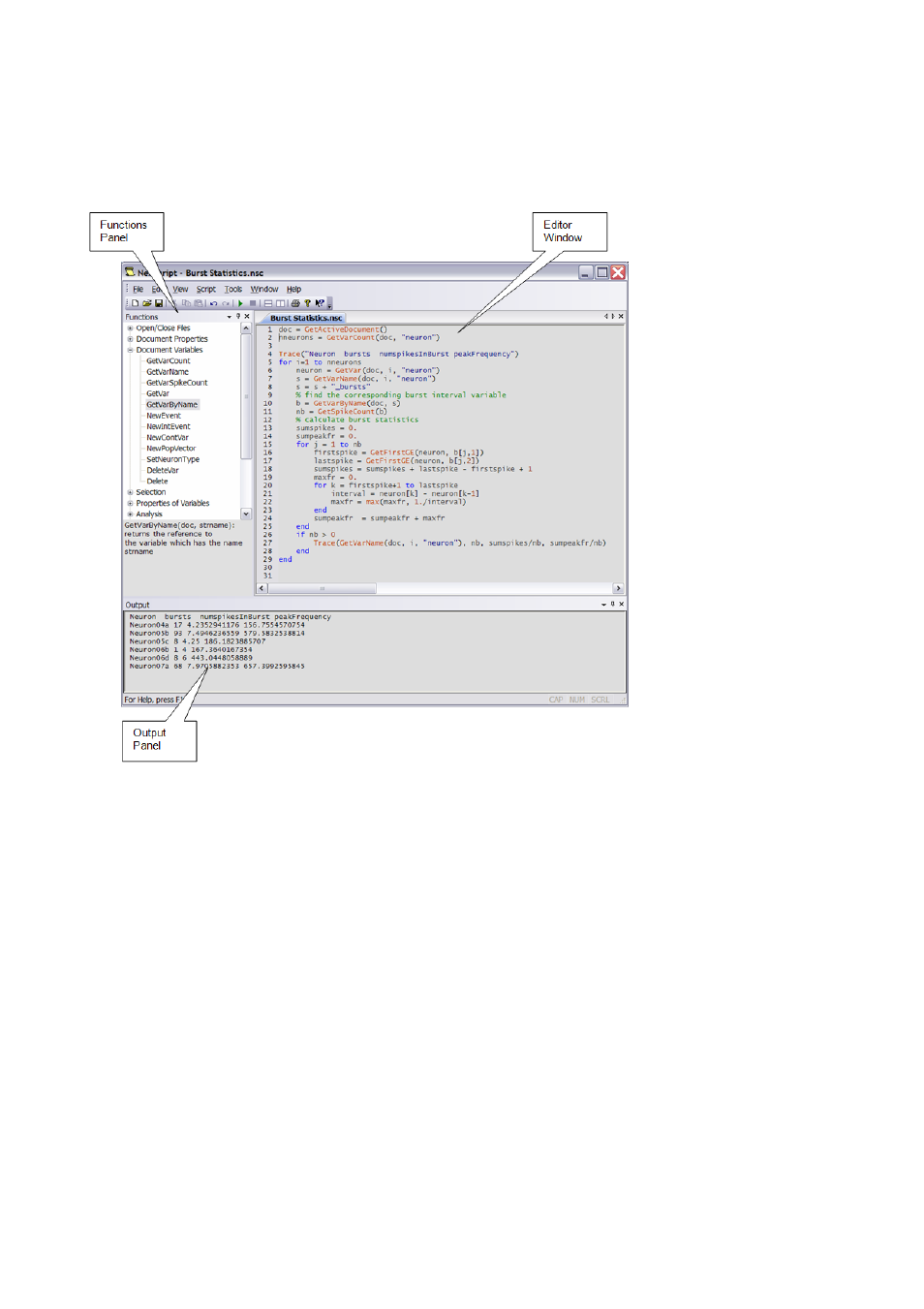Click the editor horizontal scrollbar thumb
This screenshot has height=1309, width=924.
(322, 588)
